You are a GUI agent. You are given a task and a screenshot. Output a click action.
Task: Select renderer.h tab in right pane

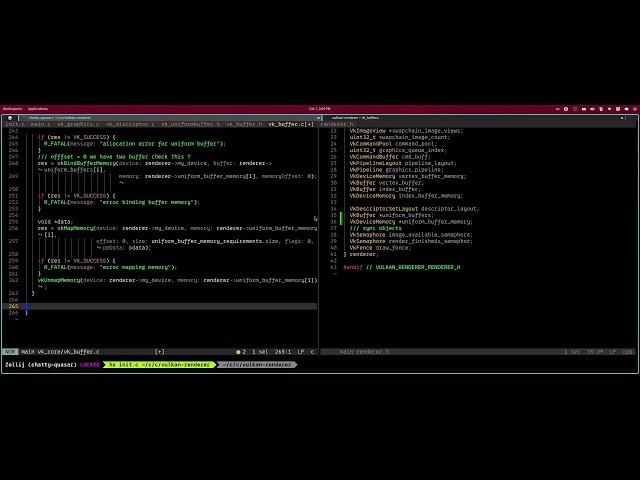point(337,124)
